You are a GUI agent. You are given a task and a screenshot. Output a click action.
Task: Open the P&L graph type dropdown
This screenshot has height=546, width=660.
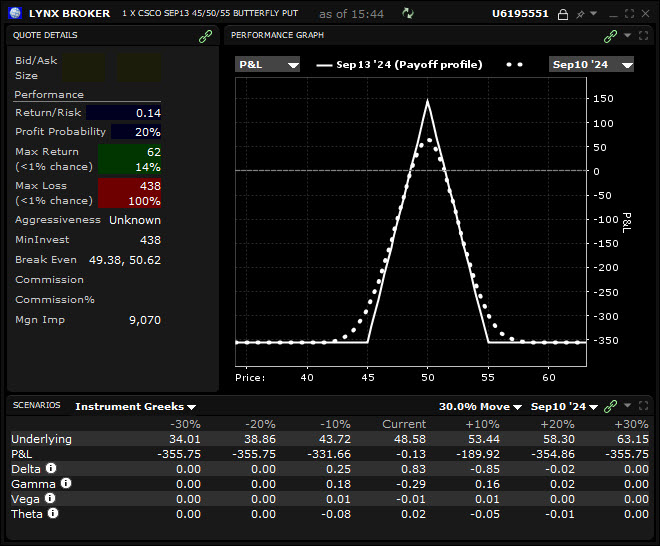click(267, 64)
